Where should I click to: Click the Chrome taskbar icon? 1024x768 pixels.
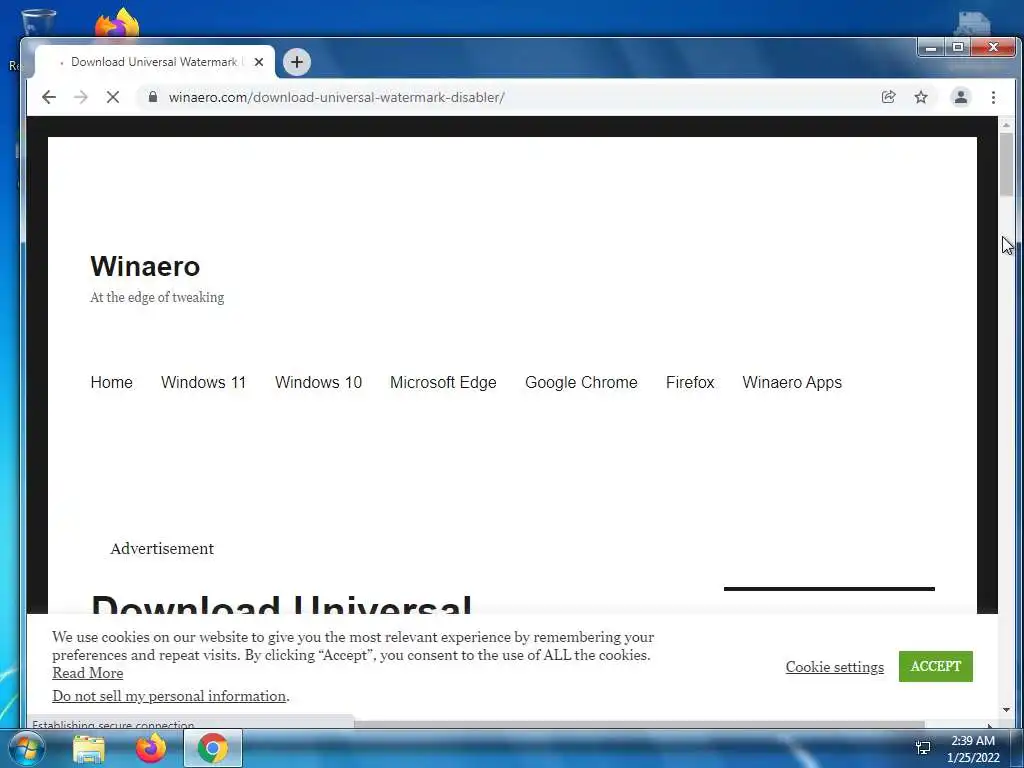click(212, 748)
